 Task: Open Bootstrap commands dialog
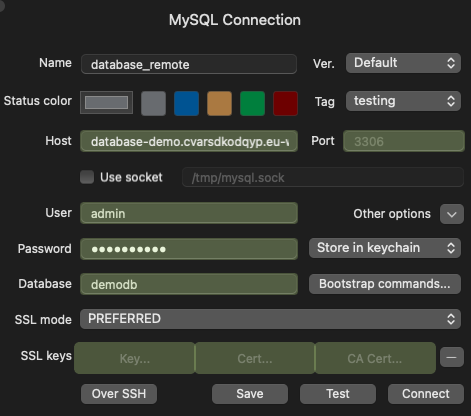[385, 284]
